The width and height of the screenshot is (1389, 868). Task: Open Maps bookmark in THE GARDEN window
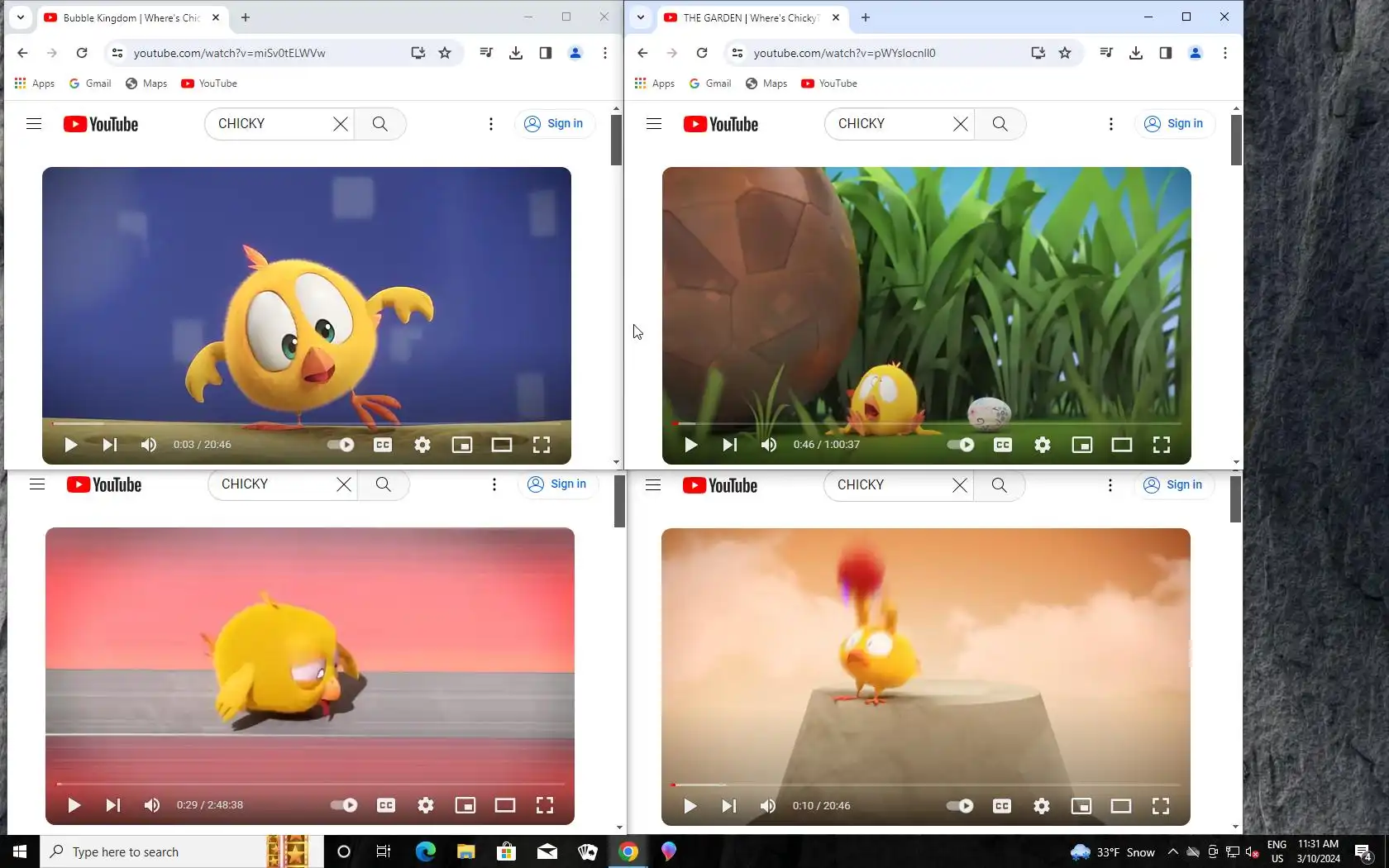(x=766, y=83)
